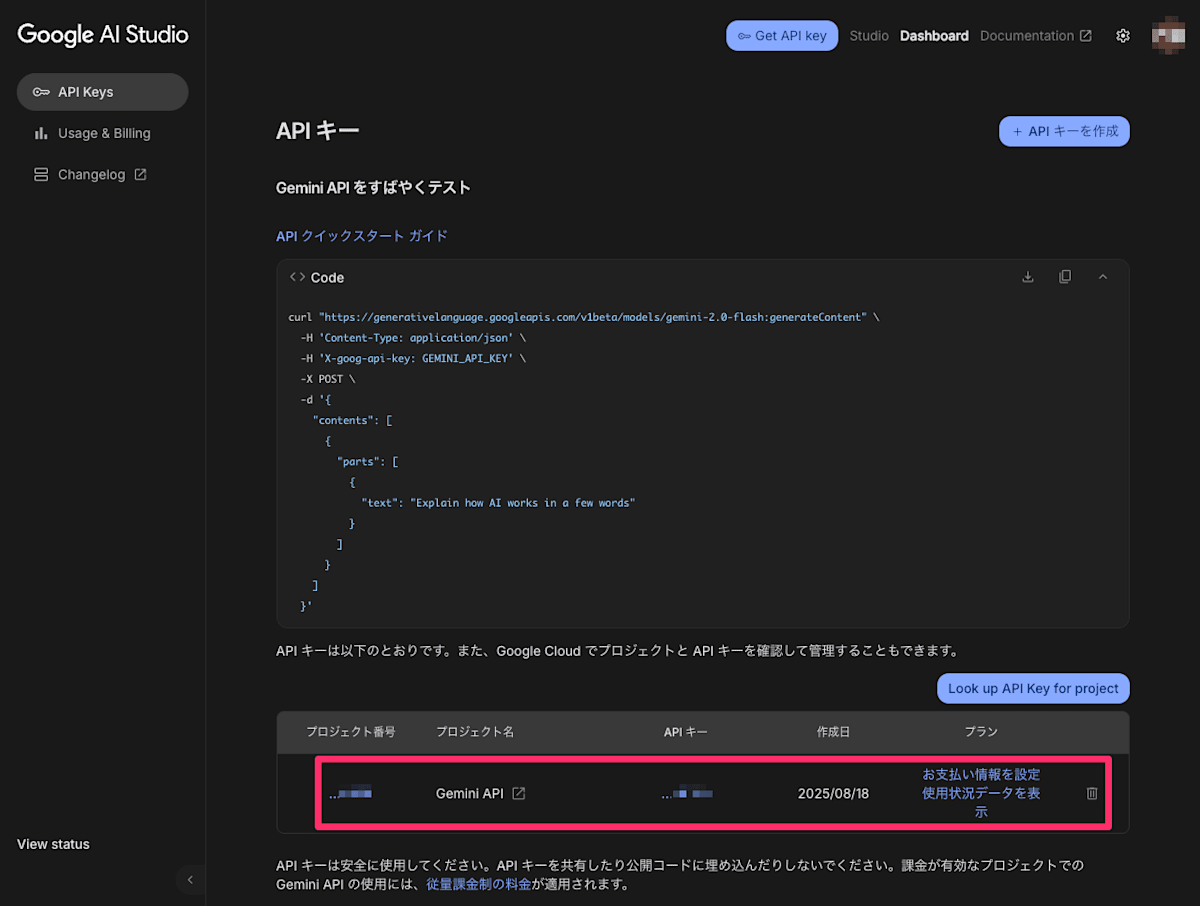Click the APIキー page heading
This screenshot has height=906, width=1200.
click(x=317, y=131)
